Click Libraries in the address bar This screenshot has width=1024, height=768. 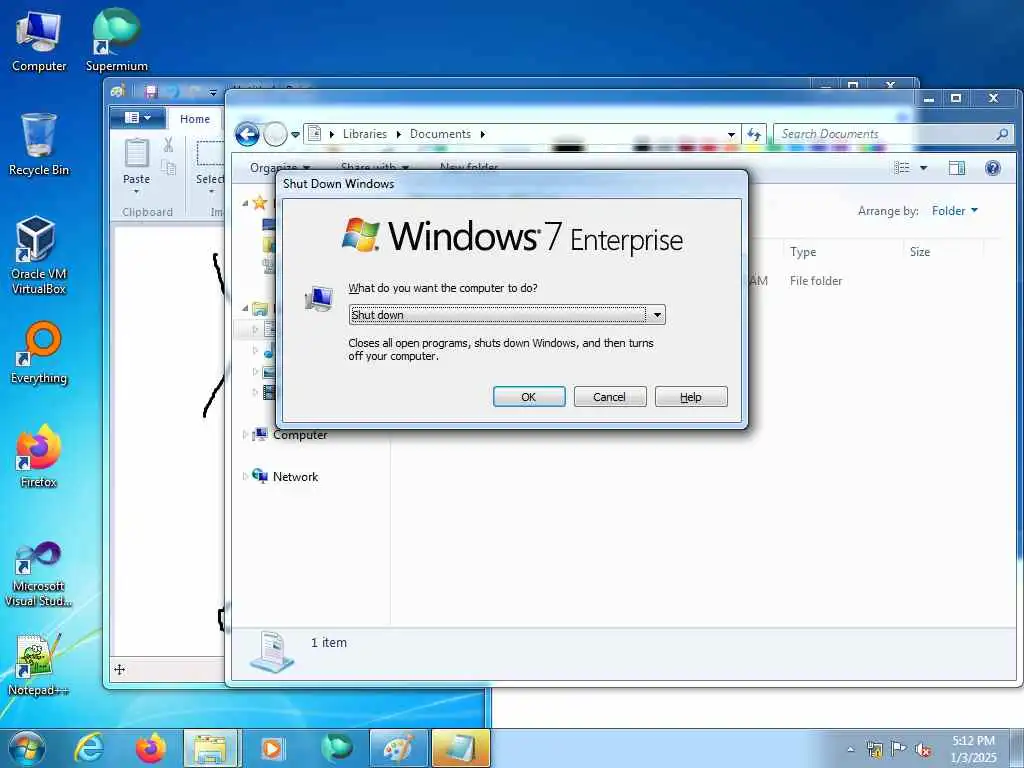coord(364,134)
